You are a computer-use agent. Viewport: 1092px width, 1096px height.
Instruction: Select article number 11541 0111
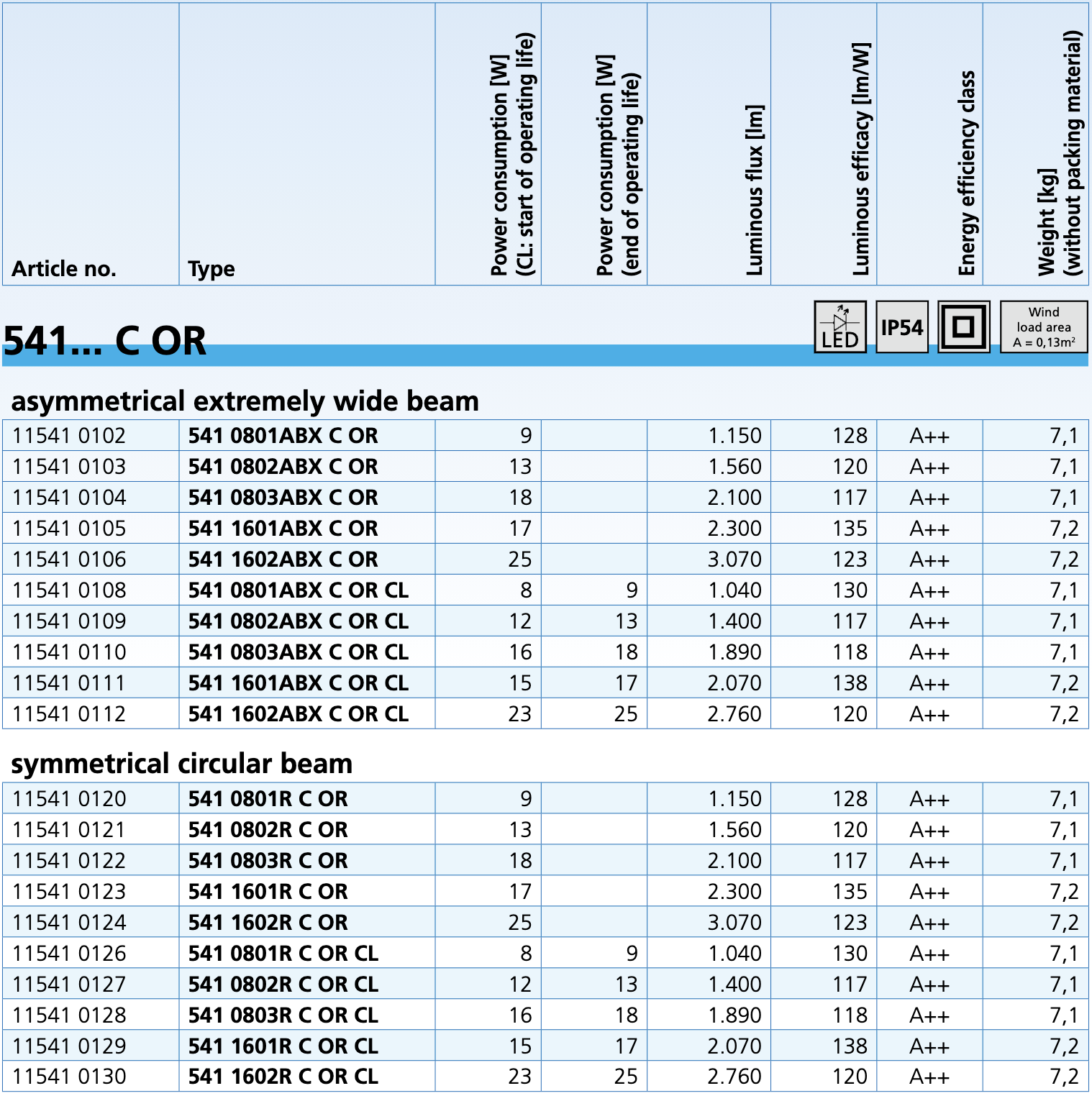tap(69, 683)
